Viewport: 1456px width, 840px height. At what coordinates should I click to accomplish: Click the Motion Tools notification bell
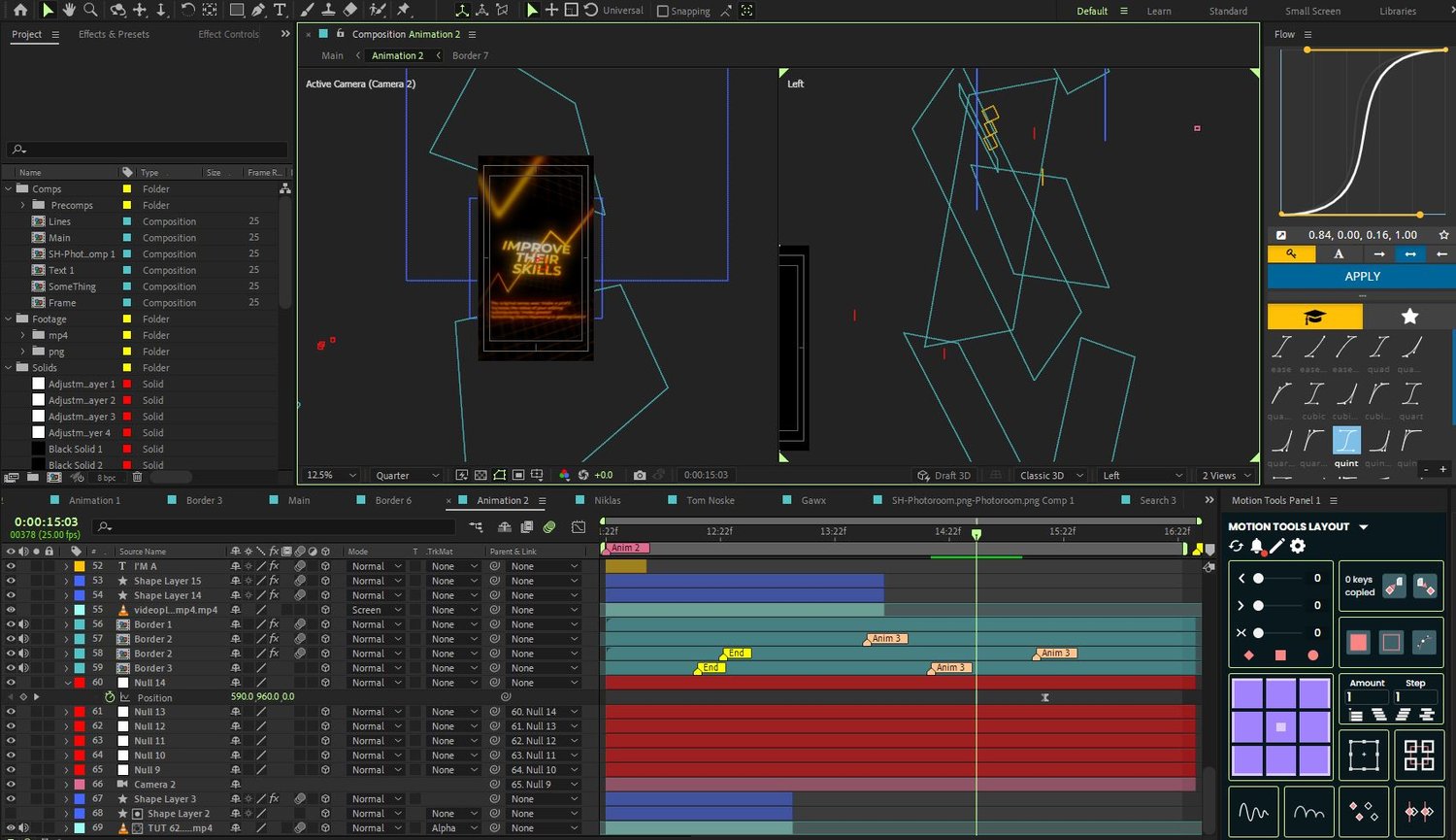click(1257, 546)
